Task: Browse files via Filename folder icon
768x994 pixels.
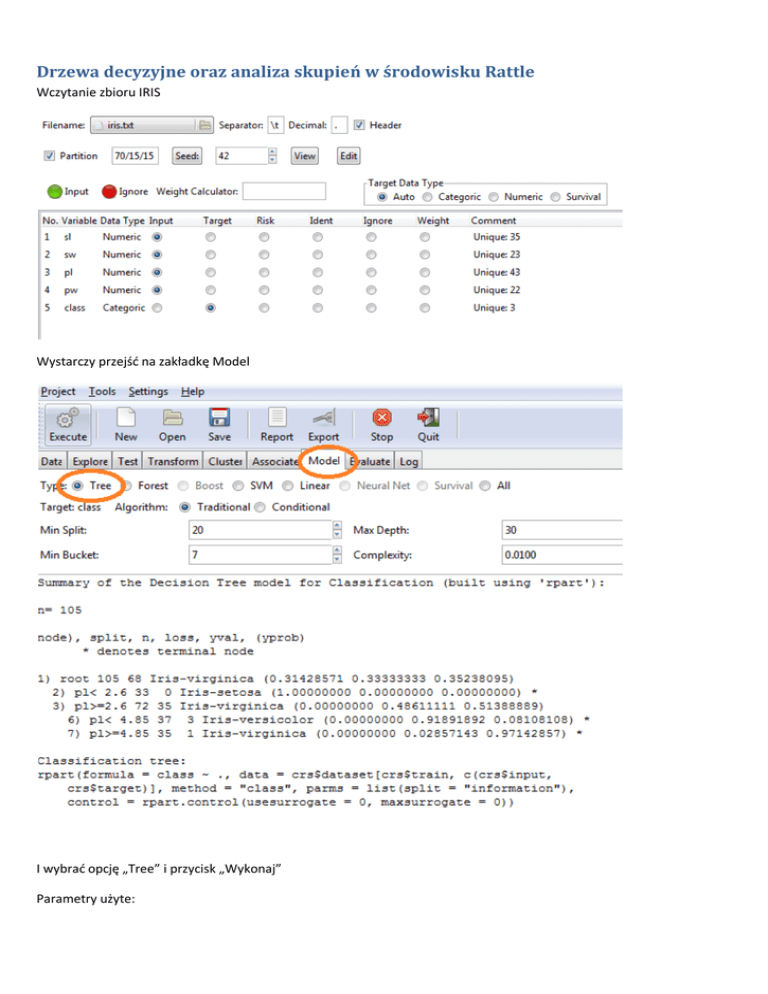Action: [x=204, y=125]
